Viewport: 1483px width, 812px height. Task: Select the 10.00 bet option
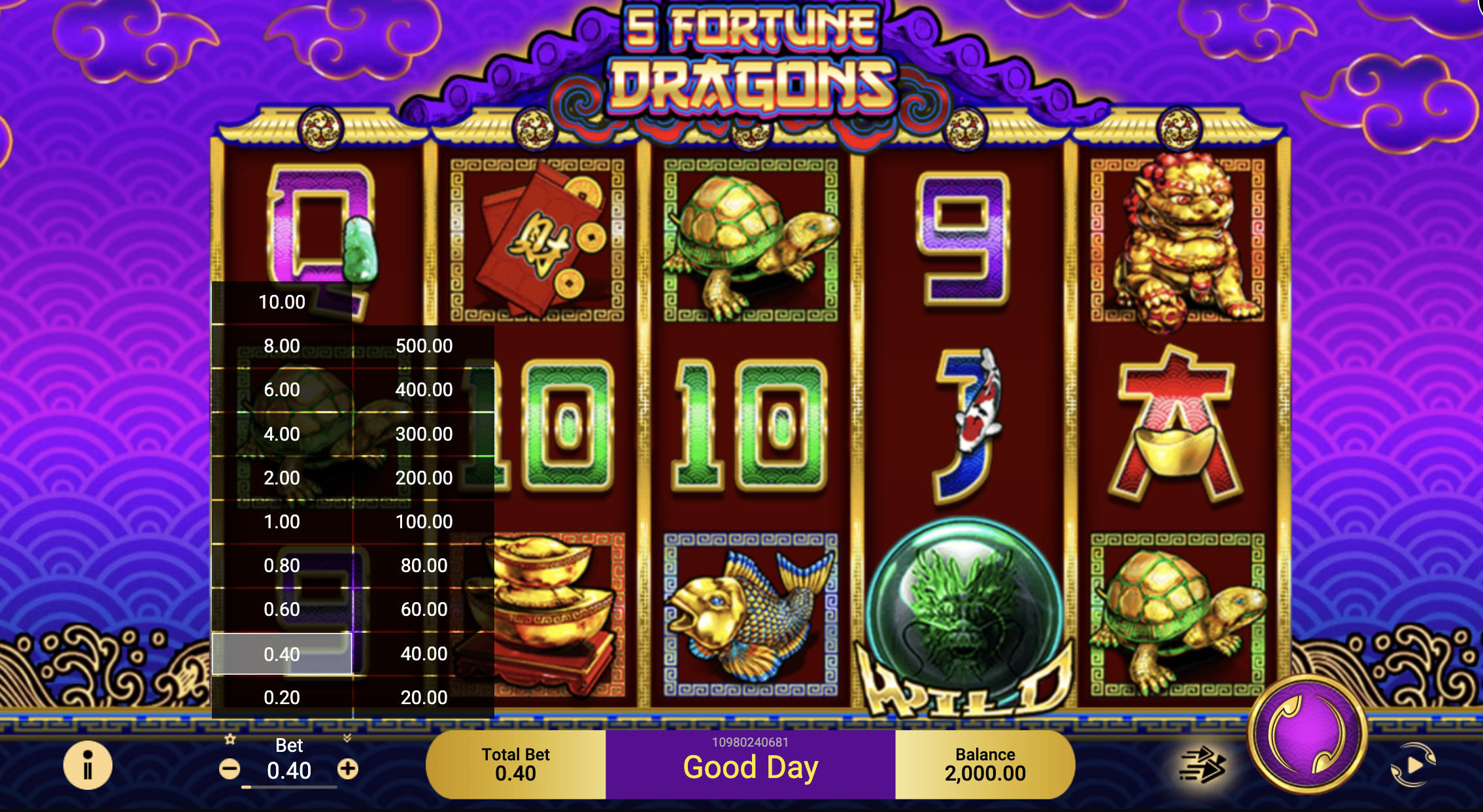coord(282,302)
